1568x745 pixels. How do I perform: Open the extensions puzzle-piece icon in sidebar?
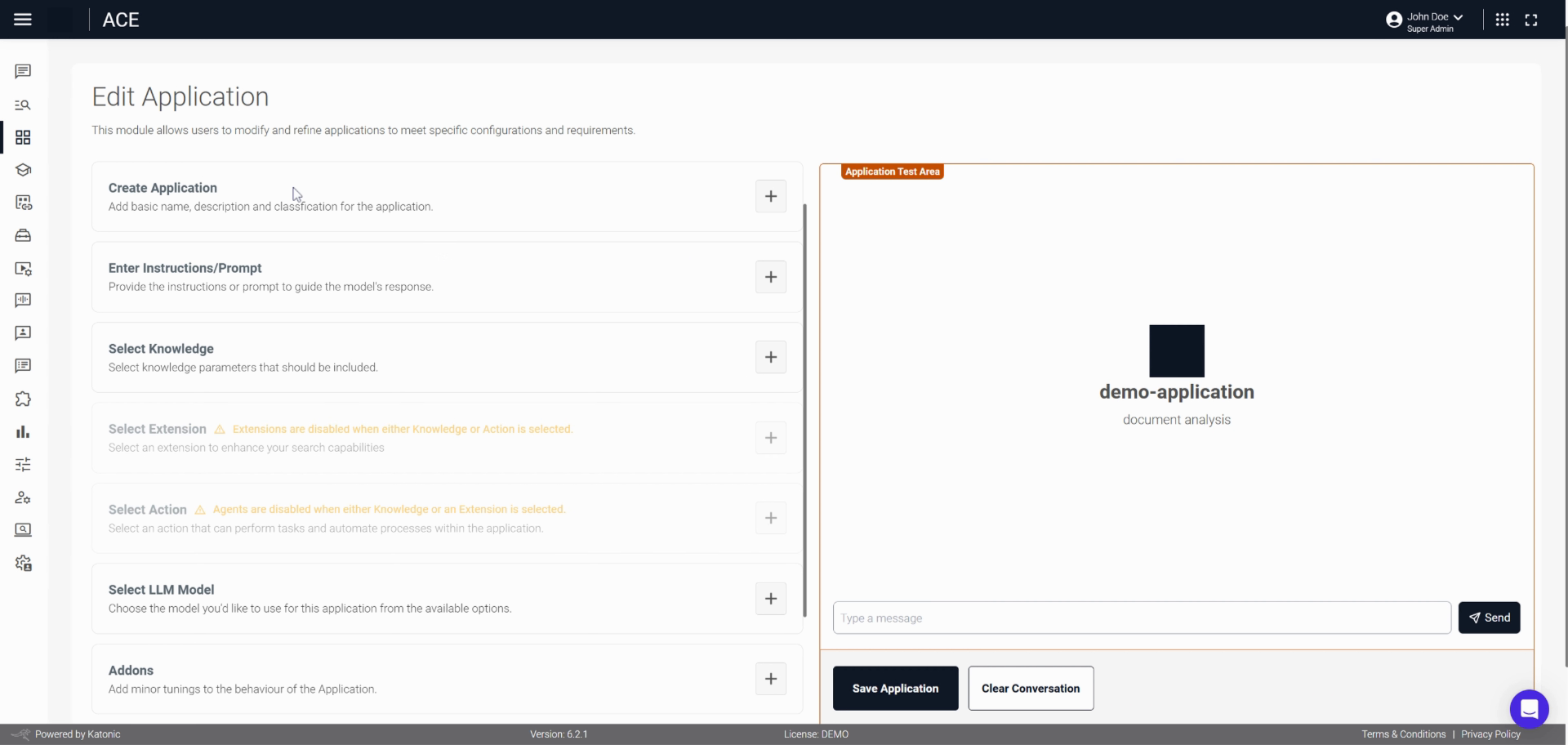point(23,399)
